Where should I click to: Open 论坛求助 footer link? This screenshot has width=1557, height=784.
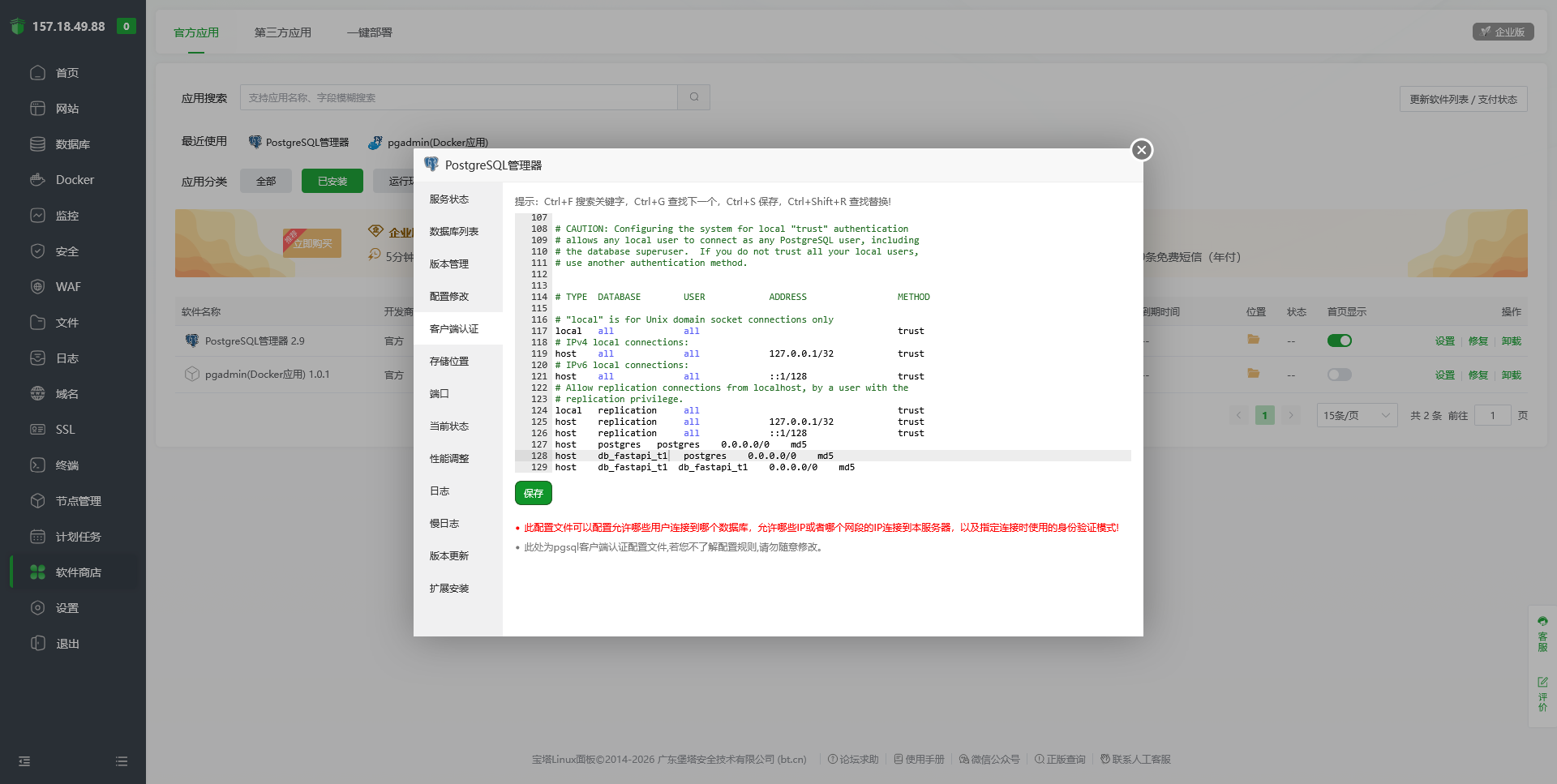pyautogui.click(x=853, y=760)
